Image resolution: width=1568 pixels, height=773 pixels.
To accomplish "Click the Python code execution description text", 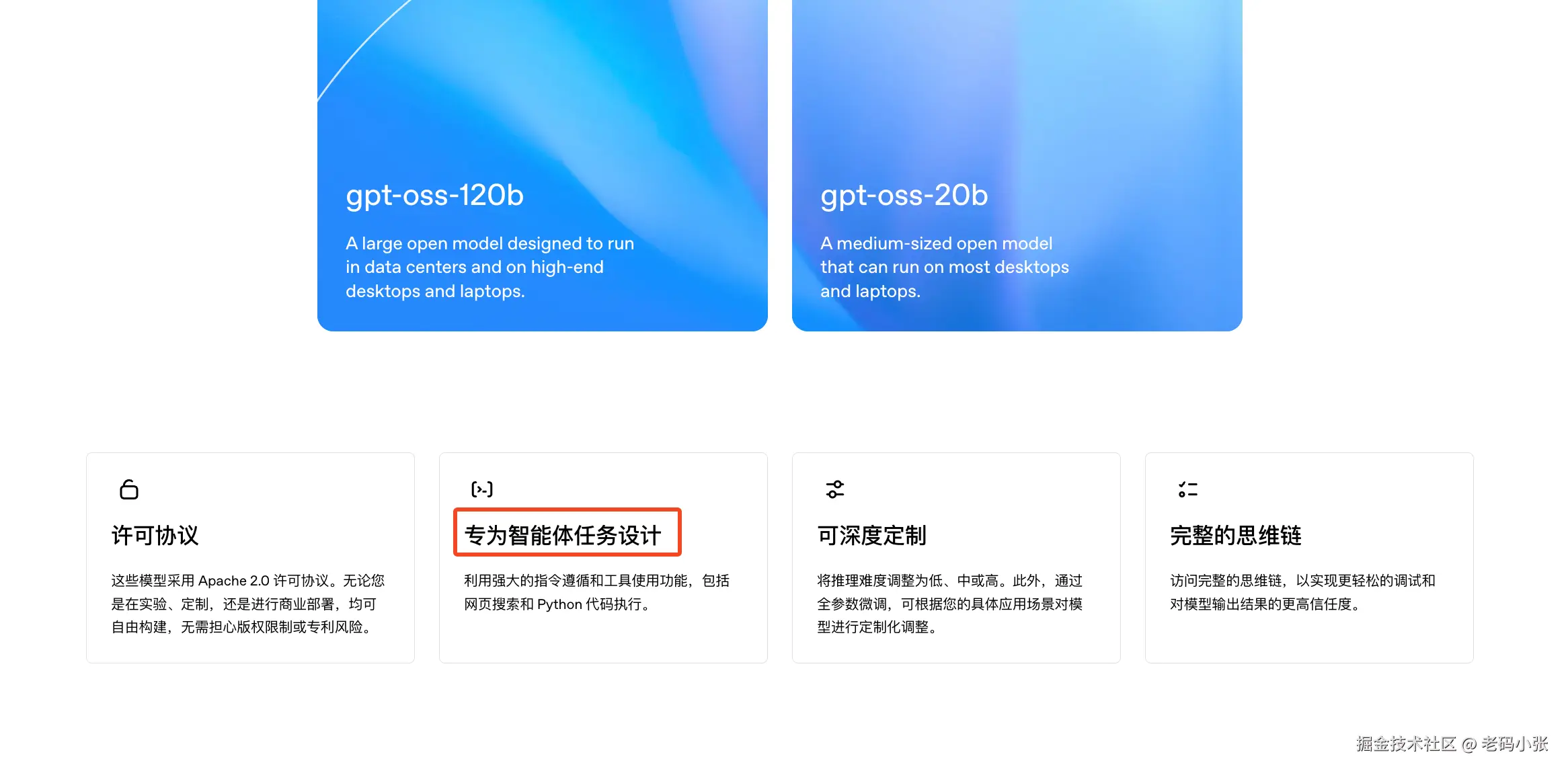I will tap(597, 592).
